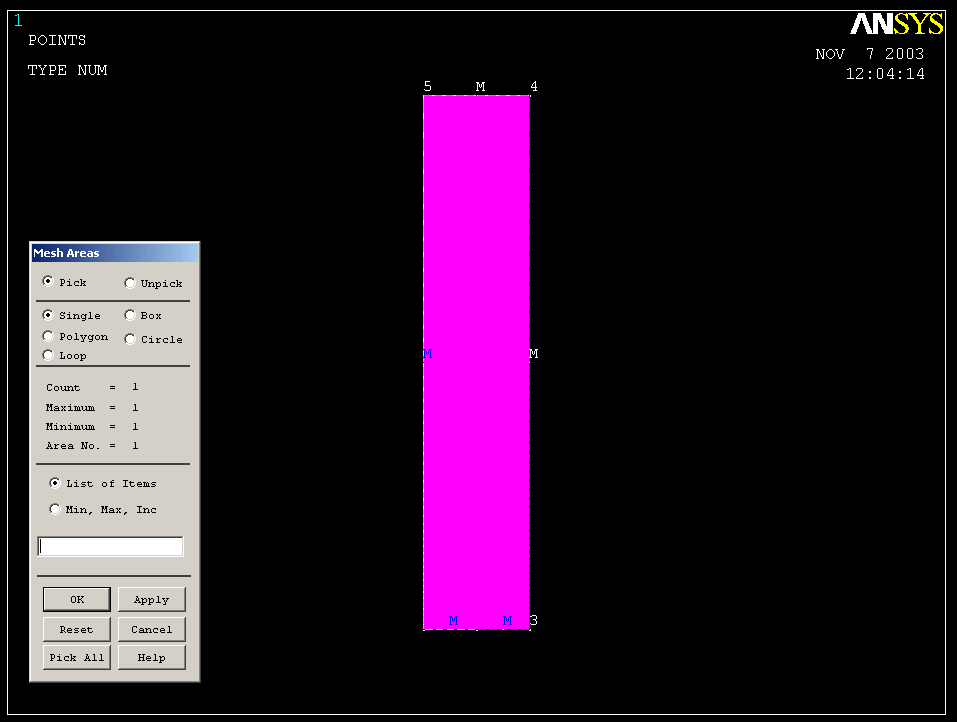The image size is (957, 722).
Task: Click keypoint label 3
Action: tap(533, 620)
